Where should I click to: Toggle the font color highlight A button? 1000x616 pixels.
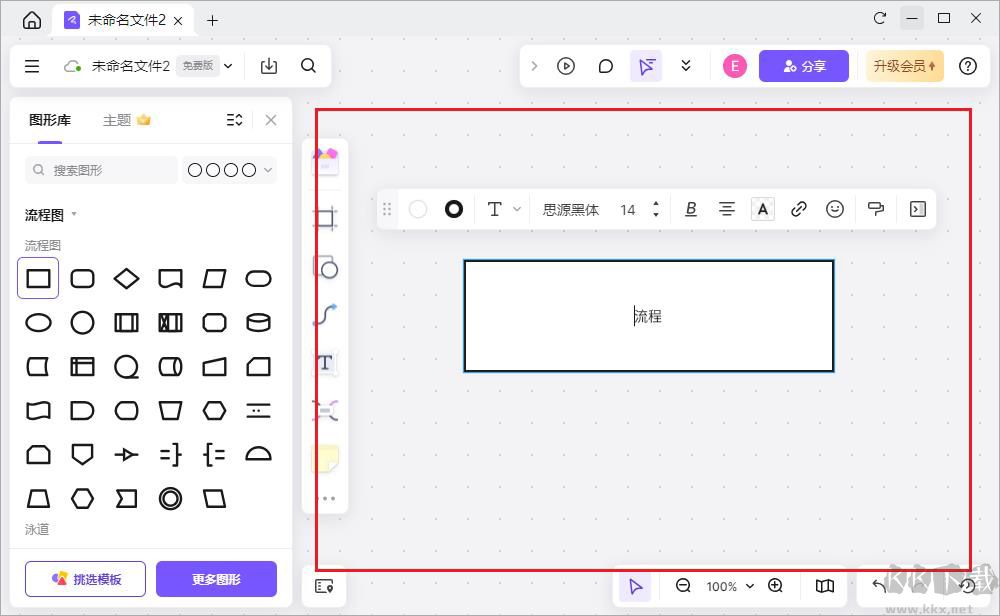point(763,209)
